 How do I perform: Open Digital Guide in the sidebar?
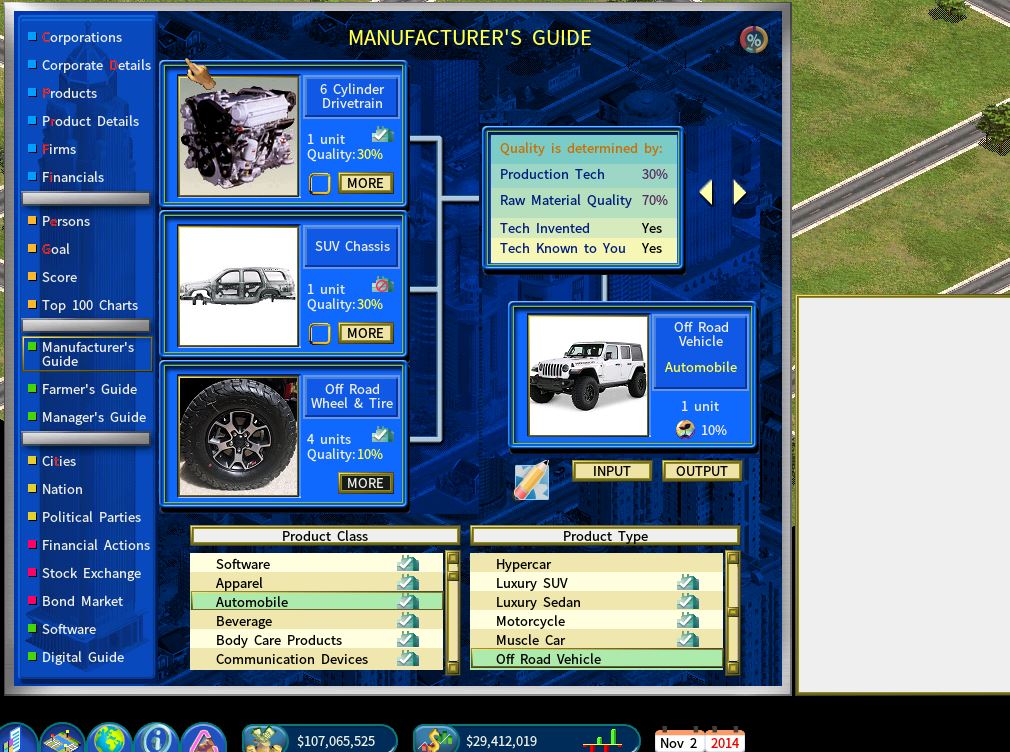82,657
